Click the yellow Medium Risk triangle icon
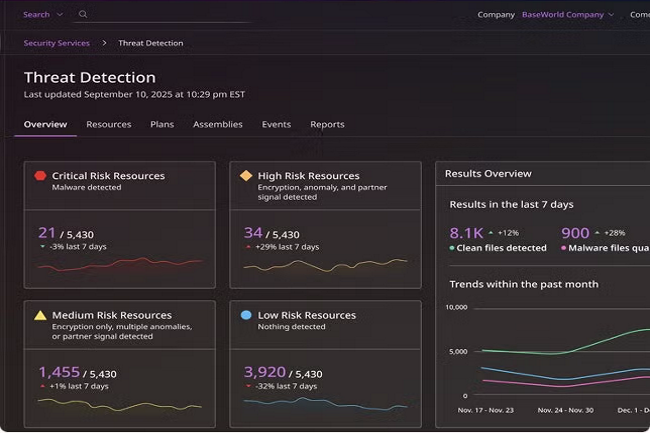This screenshot has height=433, width=650. pyautogui.click(x=40, y=315)
